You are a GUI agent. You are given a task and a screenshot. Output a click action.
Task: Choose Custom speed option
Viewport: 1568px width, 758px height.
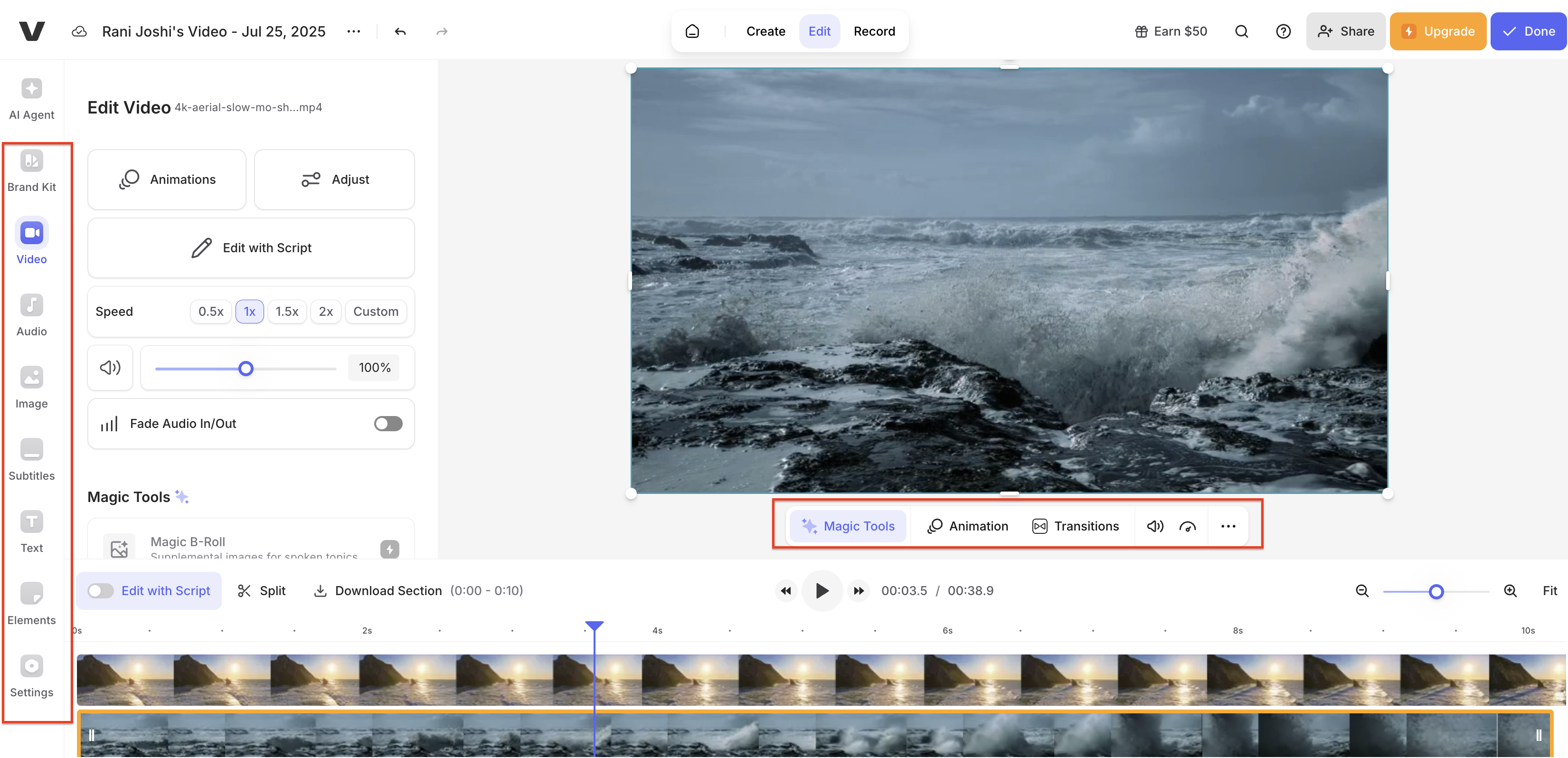[376, 312]
